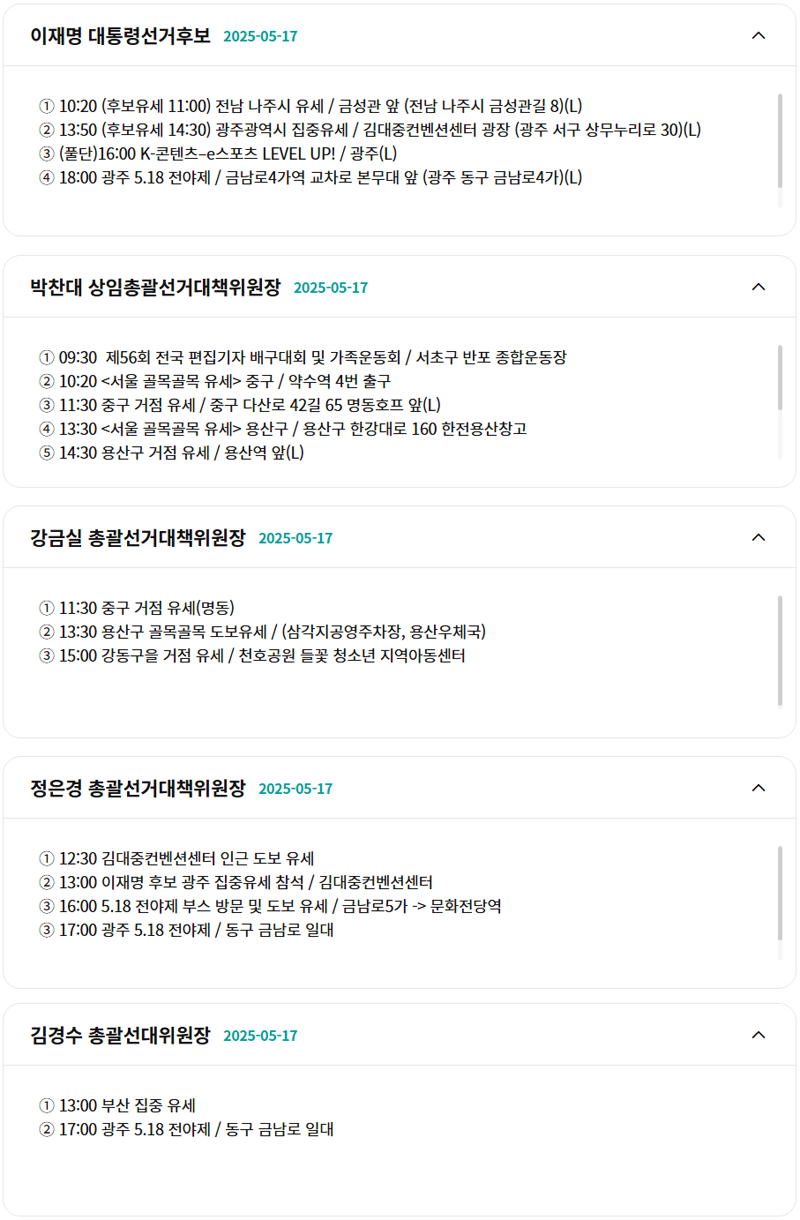This screenshot has height=1220, width=800.
Task: Collapse the 박찬대 상임총괄선거대책위원장 panel chevron
Action: coord(758,287)
